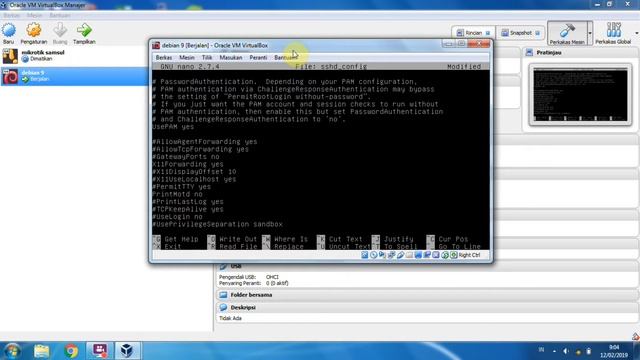Switch to the Snapshot tab
The width and height of the screenshot is (640, 360).
(x=520, y=33)
